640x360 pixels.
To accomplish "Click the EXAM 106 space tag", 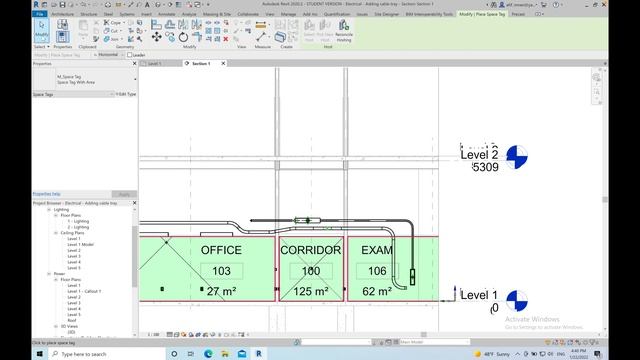I will pos(377,270).
